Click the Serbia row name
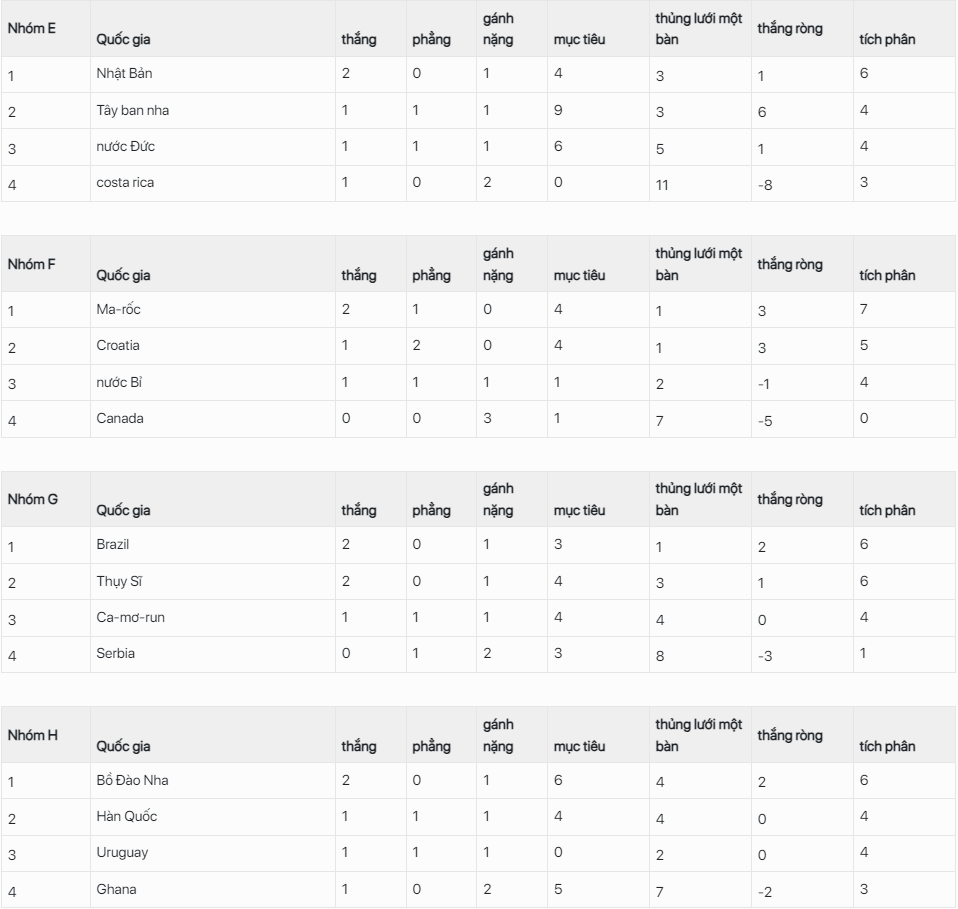 pyautogui.click(x=116, y=654)
